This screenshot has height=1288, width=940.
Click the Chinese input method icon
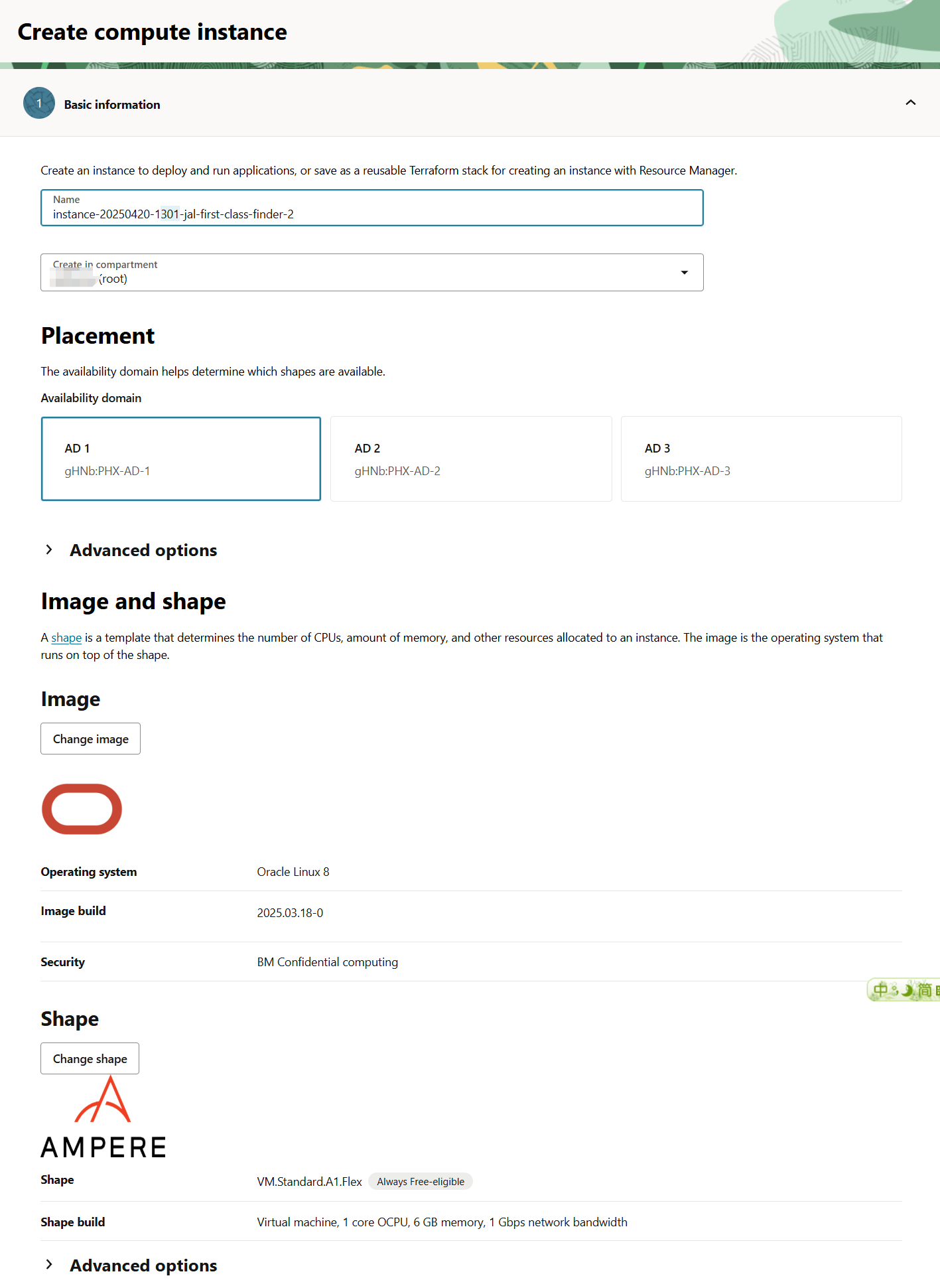point(881,991)
